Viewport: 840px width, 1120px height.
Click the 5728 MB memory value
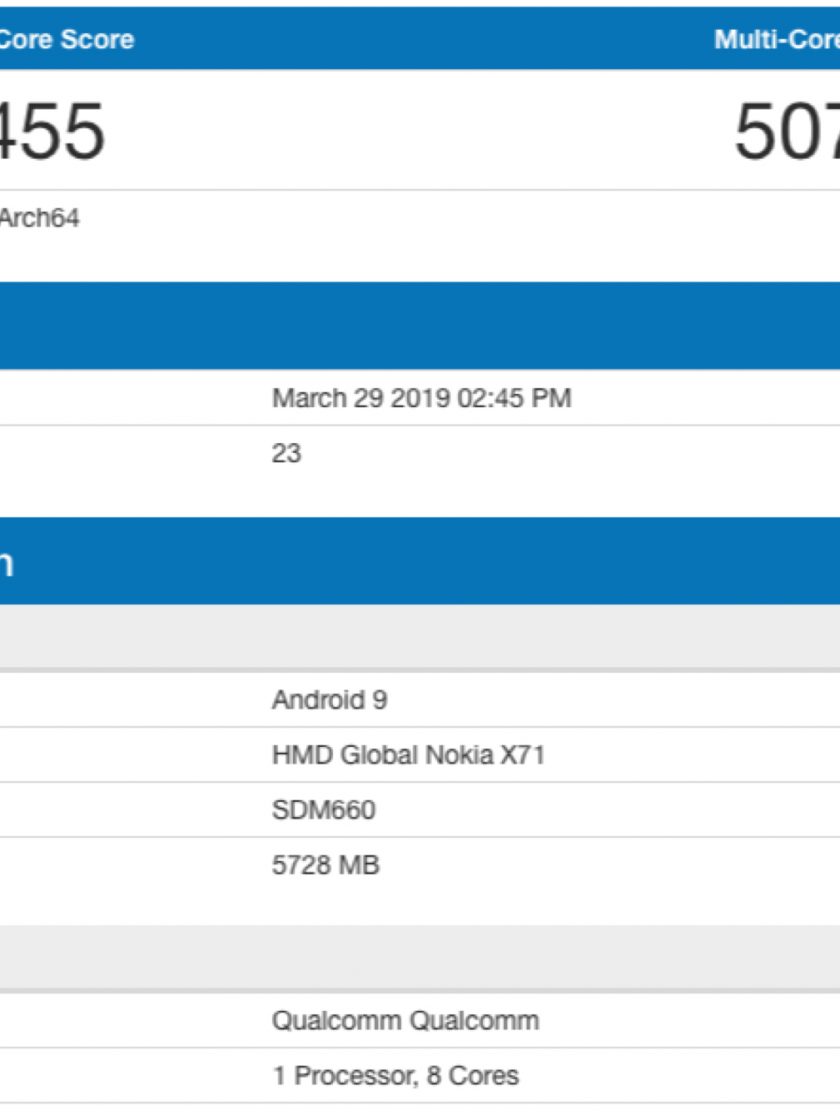click(x=325, y=864)
